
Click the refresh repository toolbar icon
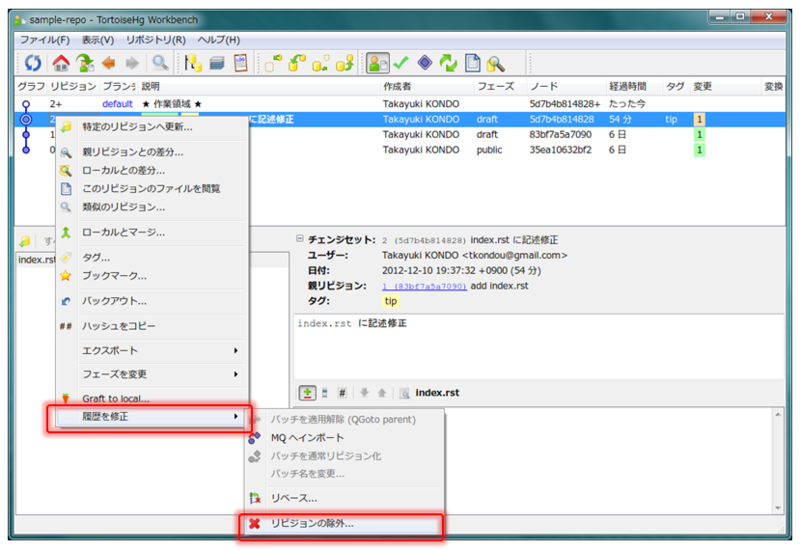33,63
